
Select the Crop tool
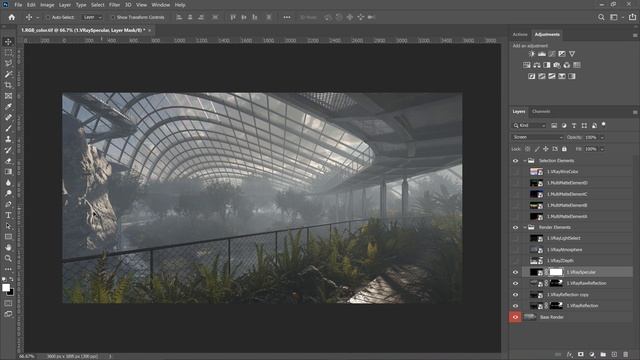[x=8, y=85]
